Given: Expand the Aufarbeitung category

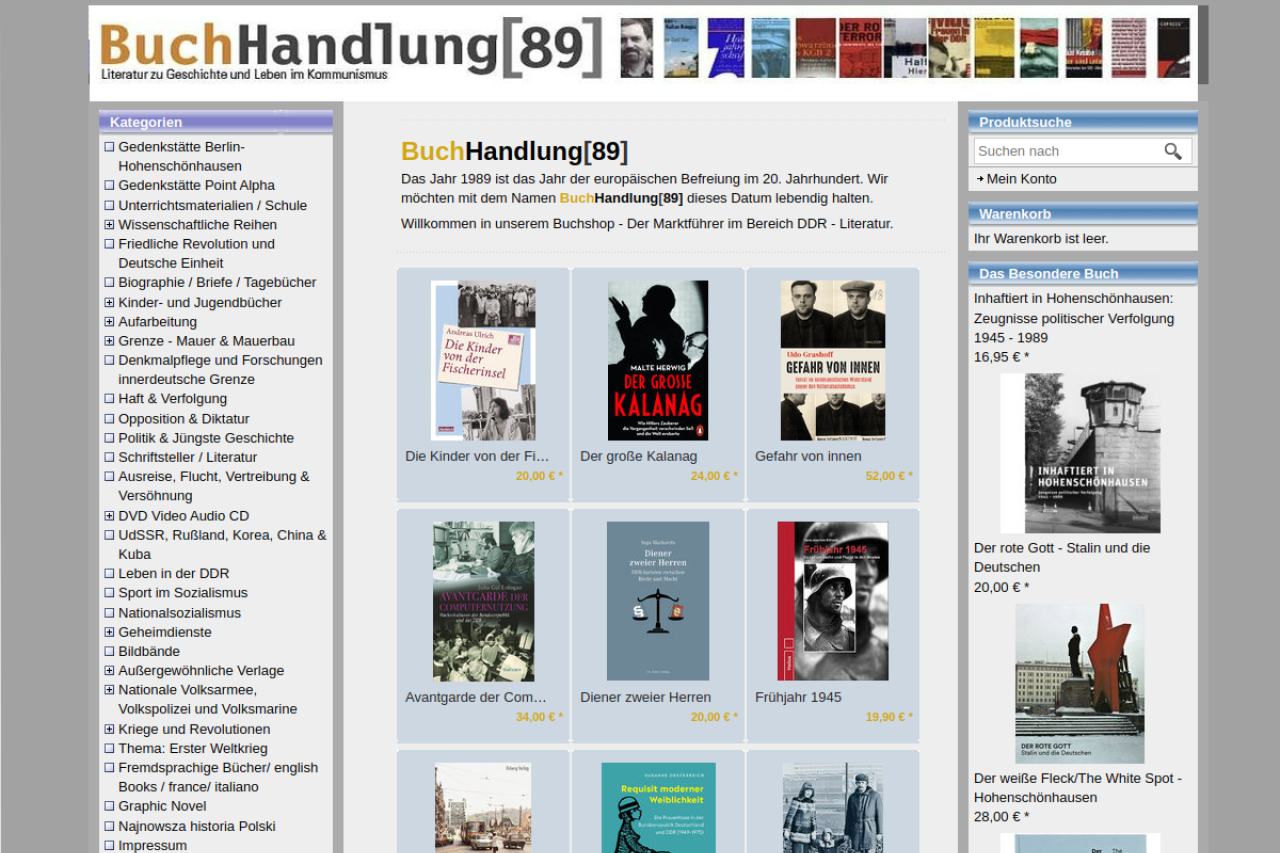Looking at the screenshot, I should point(109,321).
